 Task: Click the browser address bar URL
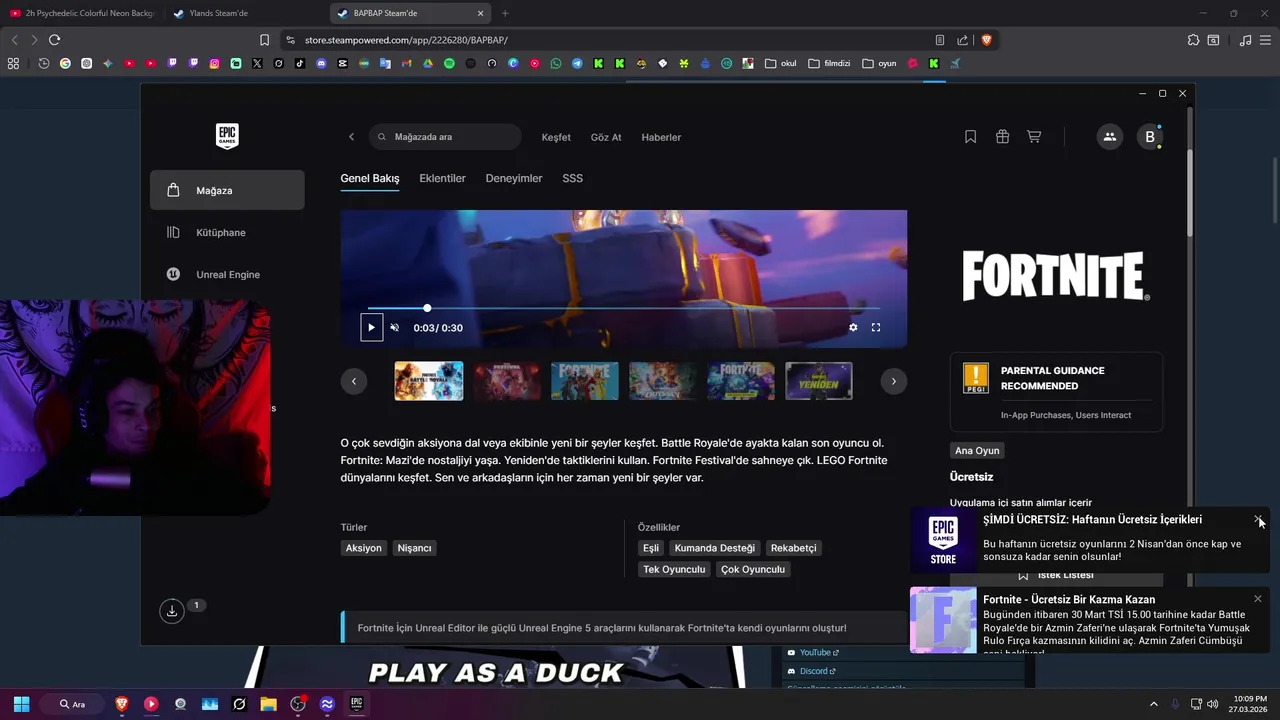[406, 40]
